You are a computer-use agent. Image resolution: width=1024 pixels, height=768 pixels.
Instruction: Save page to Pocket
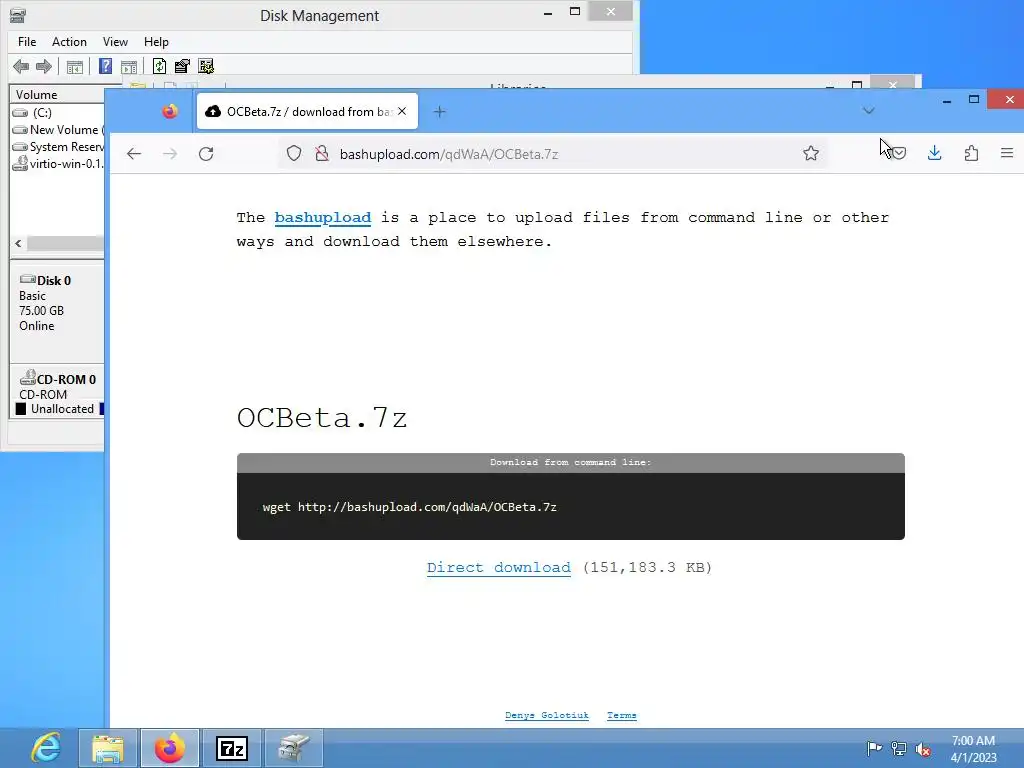point(899,153)
